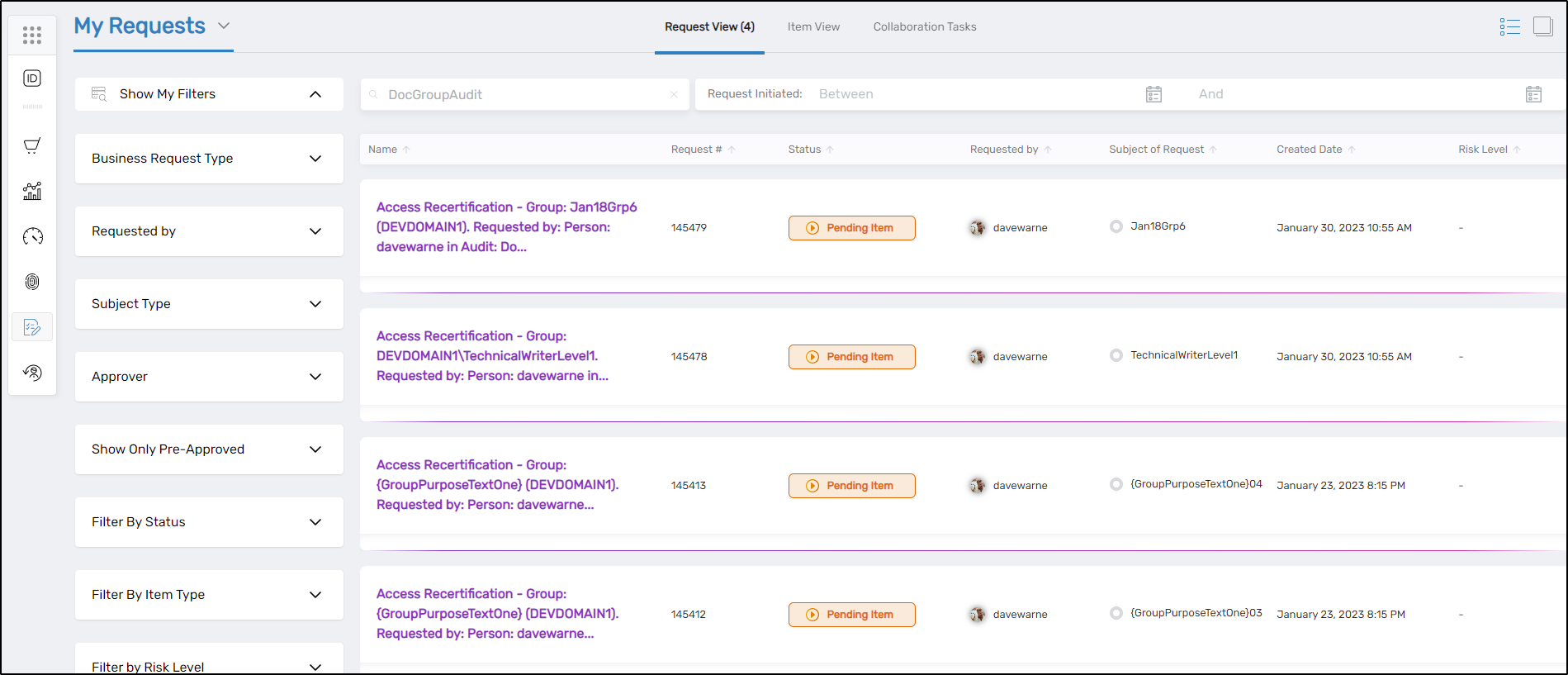Open the apps grid launcher icon
Viewport: 1568px width, 675px height.
pyautogui.click(x=32, y=35)
